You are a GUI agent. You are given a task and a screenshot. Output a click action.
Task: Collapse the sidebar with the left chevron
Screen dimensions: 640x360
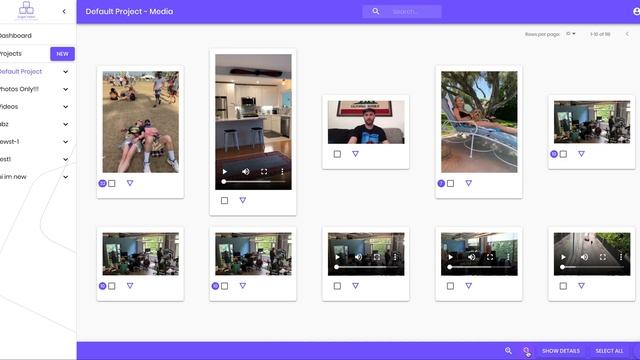pyautogui.click(x=64, y=11)
